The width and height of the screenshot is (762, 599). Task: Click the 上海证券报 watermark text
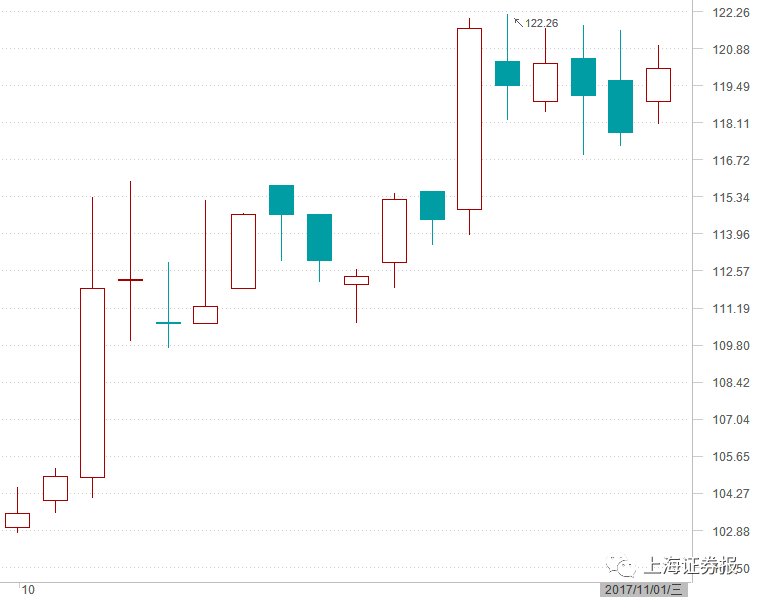[691, 566]
